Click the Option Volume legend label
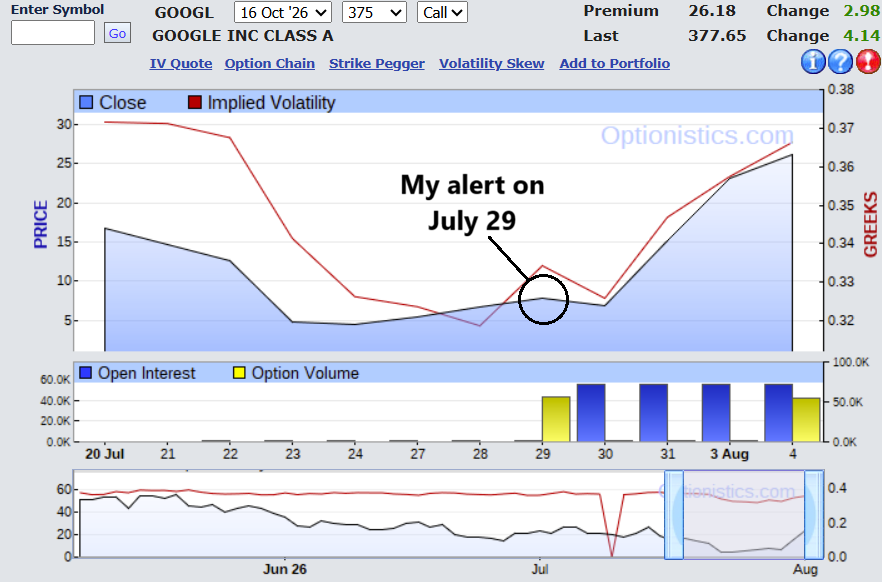 click(x=305, y=373)
